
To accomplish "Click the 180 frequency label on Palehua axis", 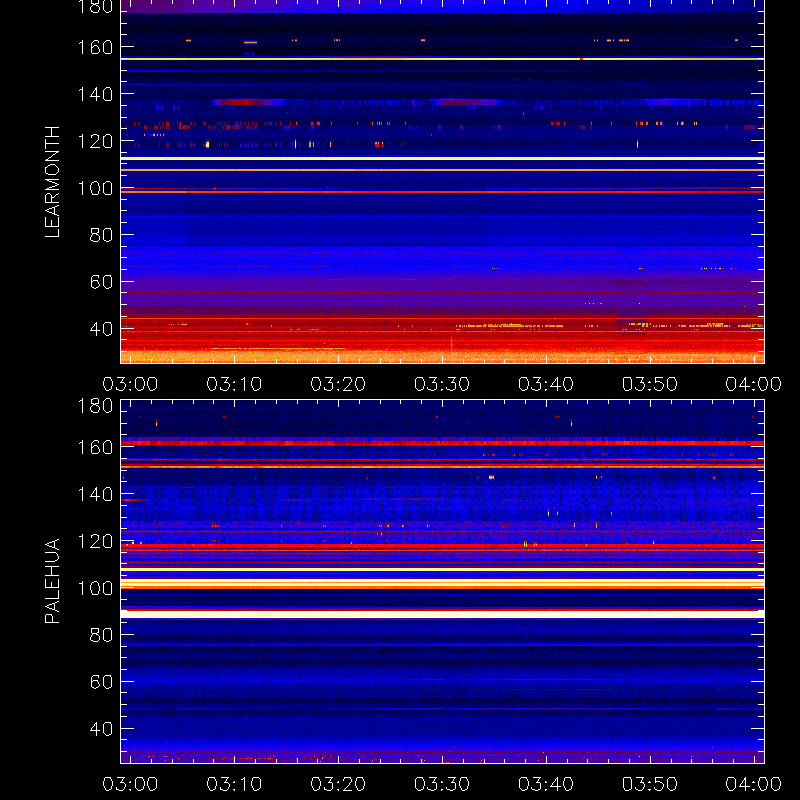I will 95,406.
